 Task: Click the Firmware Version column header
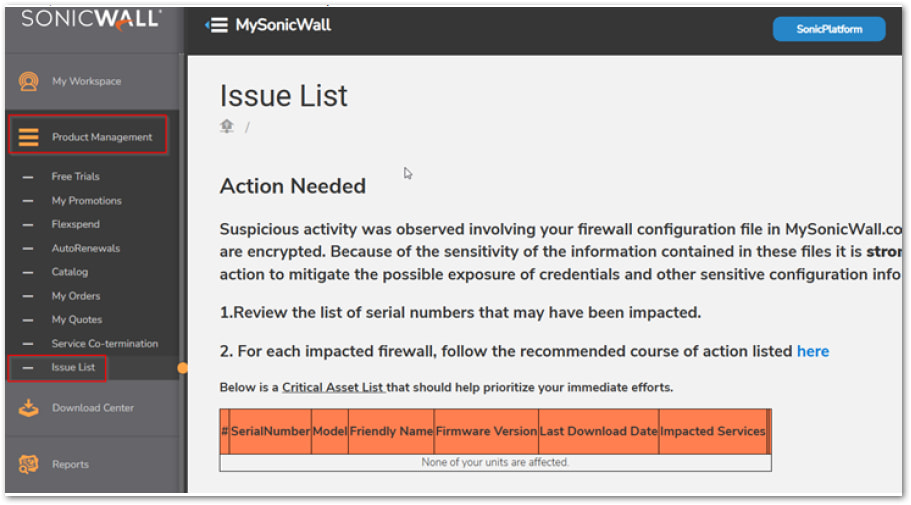(486, 431)
